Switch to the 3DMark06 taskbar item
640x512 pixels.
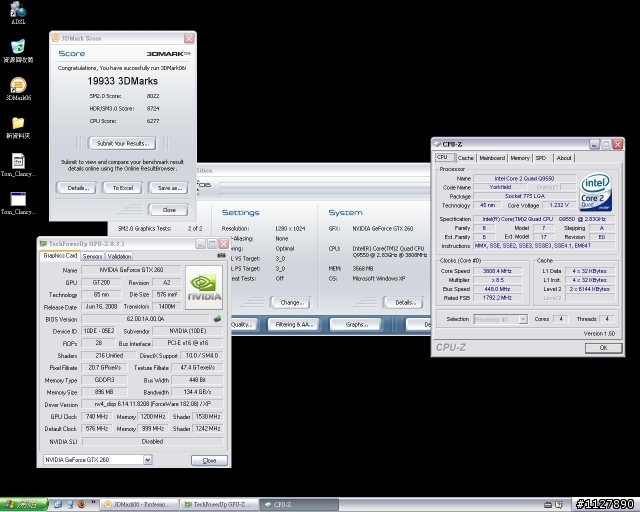(140, 505)
